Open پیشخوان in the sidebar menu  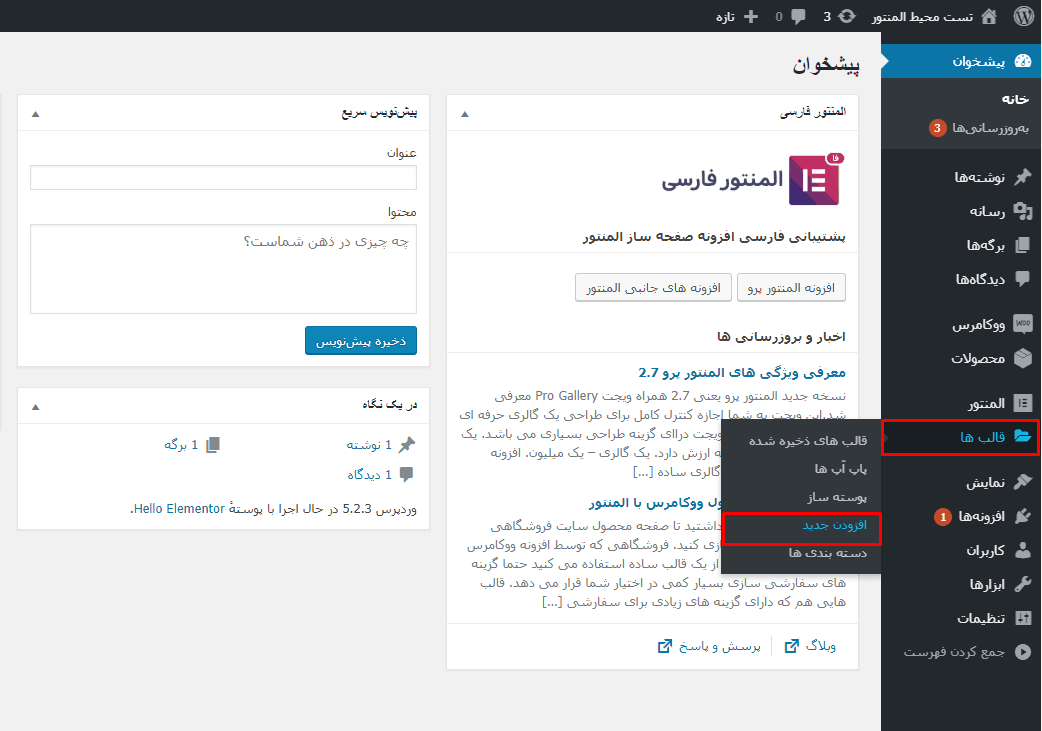(x=961, y=62)
